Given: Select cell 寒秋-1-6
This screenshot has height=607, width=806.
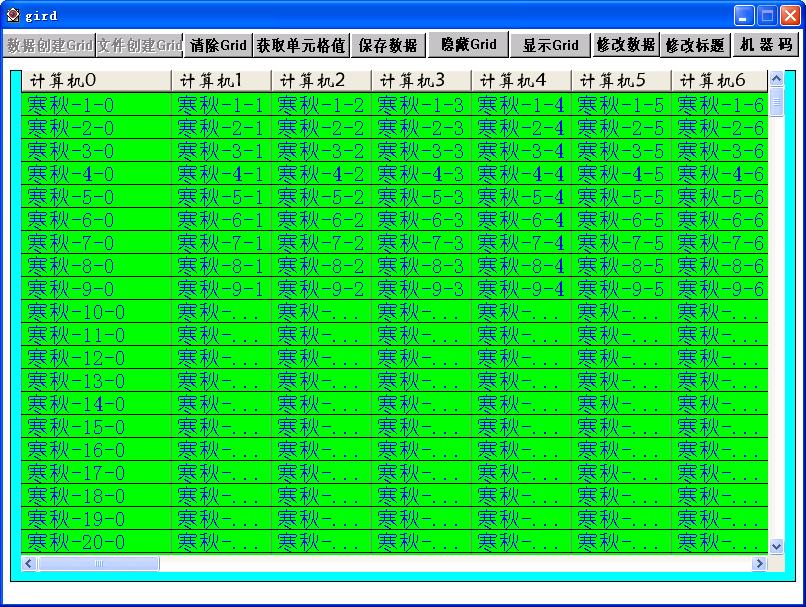Looking at the screenshot, I should pyautogui.click(x=720, y=105).
